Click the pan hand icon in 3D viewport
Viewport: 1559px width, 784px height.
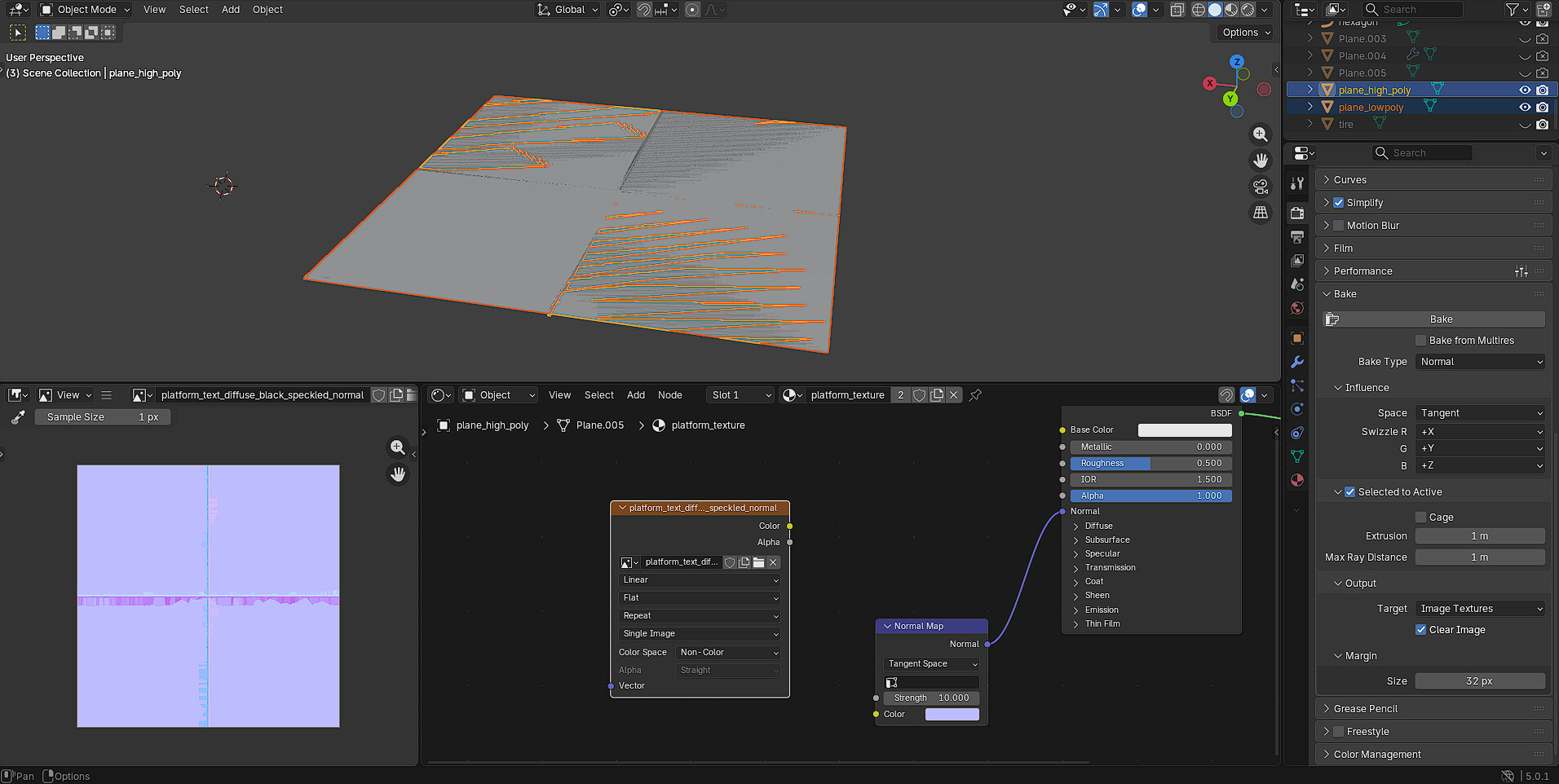click(1261, 161)
